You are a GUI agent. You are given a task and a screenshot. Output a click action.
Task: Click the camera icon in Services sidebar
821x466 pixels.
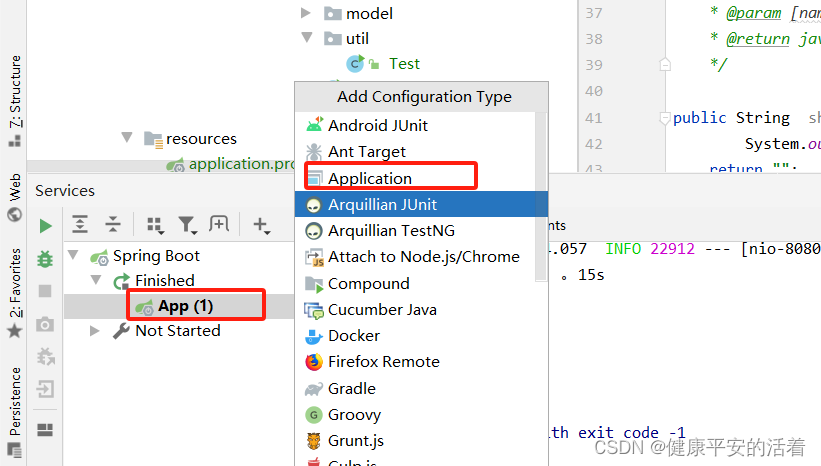tap(45, 325)
